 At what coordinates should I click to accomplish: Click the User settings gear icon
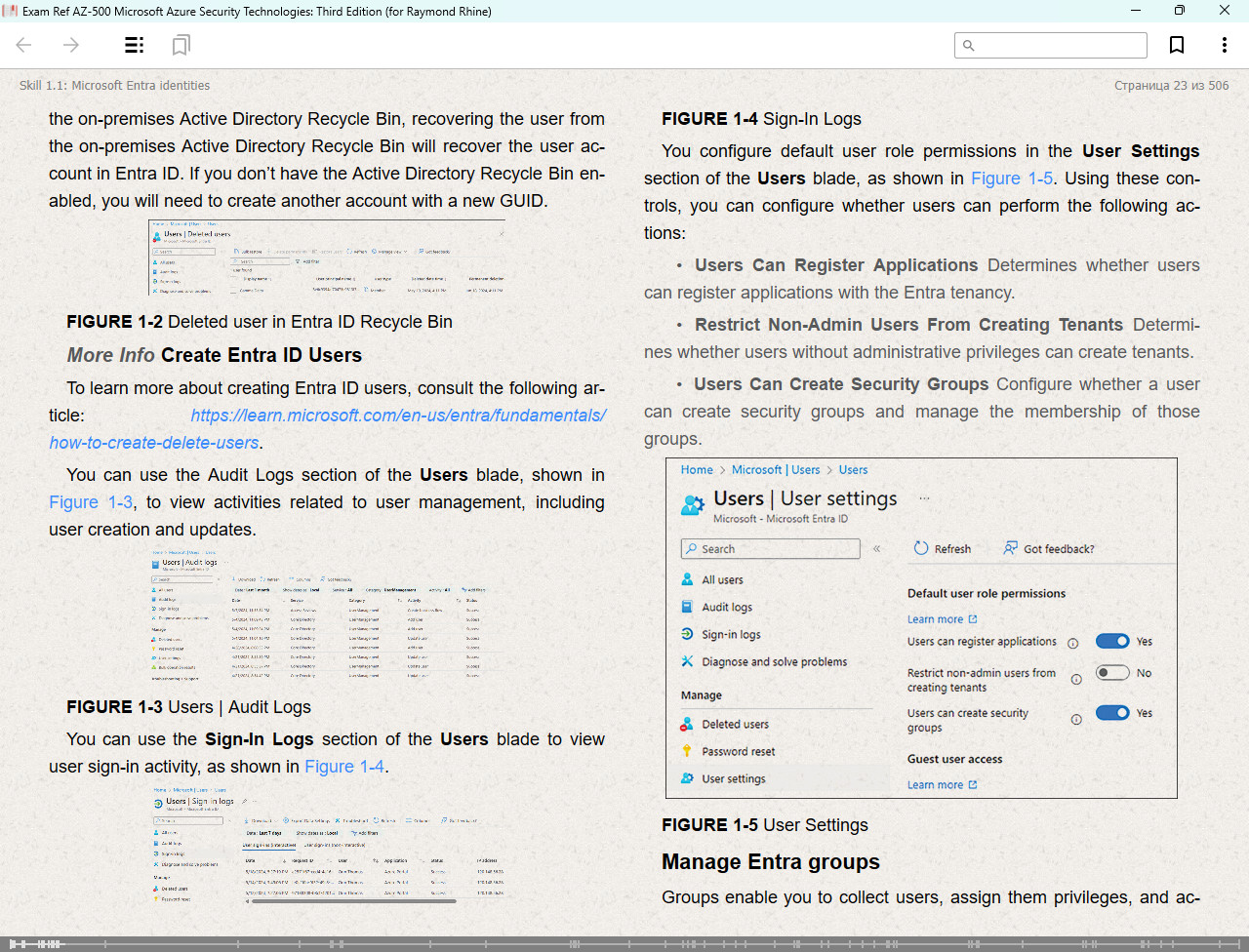pyautogui.click(x=687, y=778)
